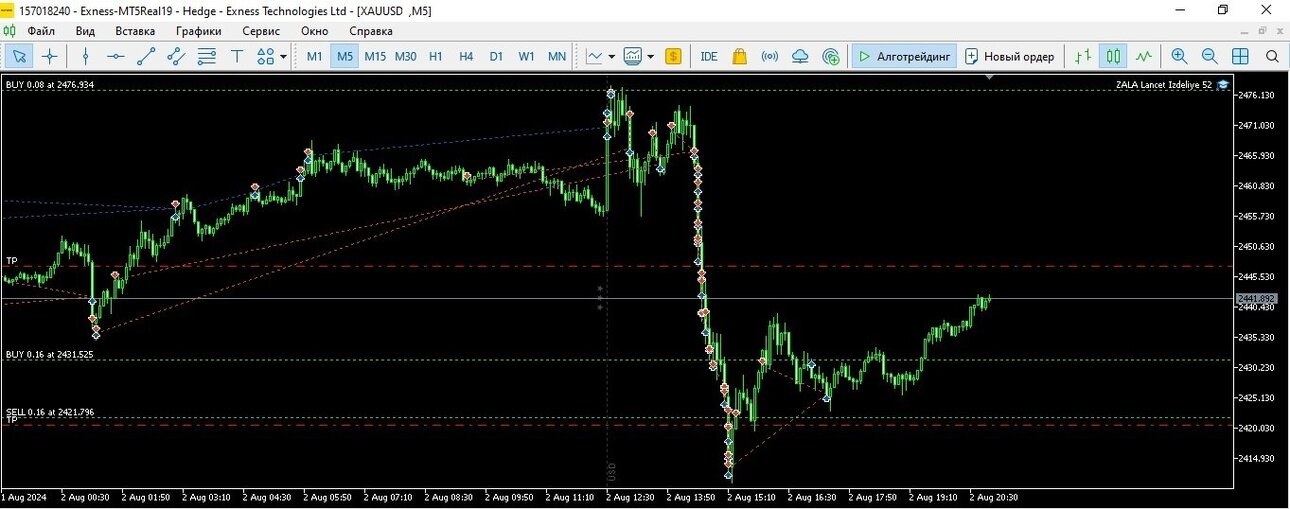Click the BUY 0.16 at 2431.525 label
The width and height of the screenshot is (1290, 509).
[50, 354]
